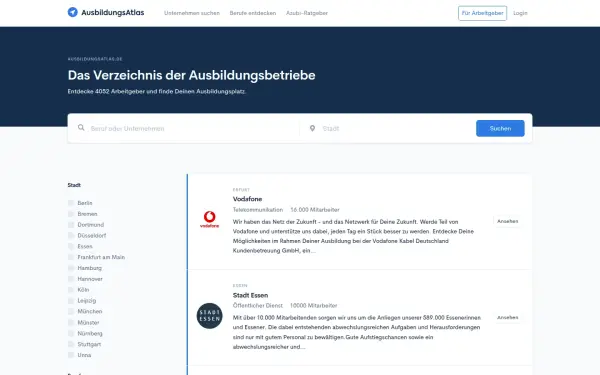Select the Leipzig checkbox

pyautogui.click(x=71, y=300)
